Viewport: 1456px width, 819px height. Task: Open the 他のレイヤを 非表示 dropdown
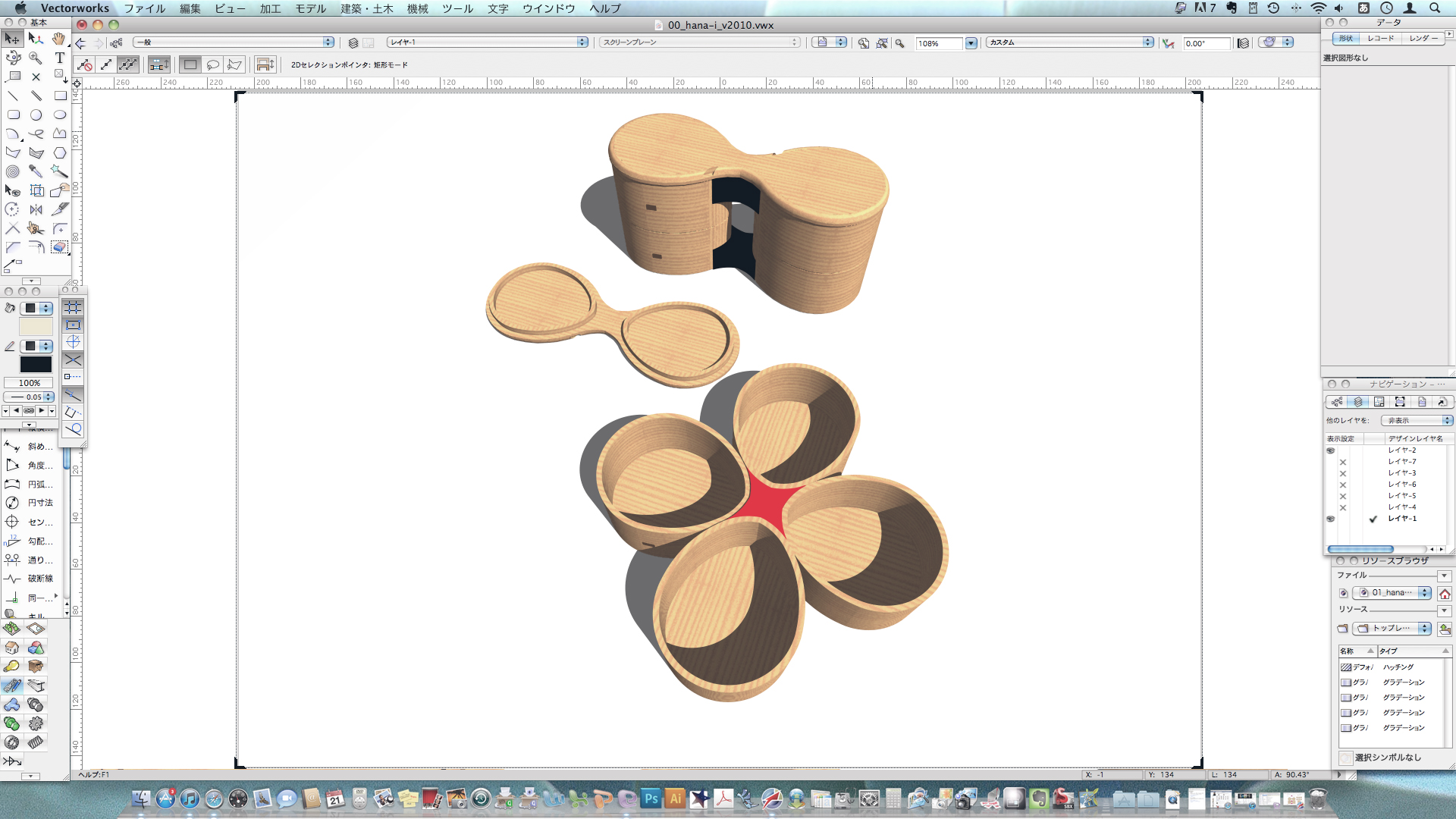1416,420
